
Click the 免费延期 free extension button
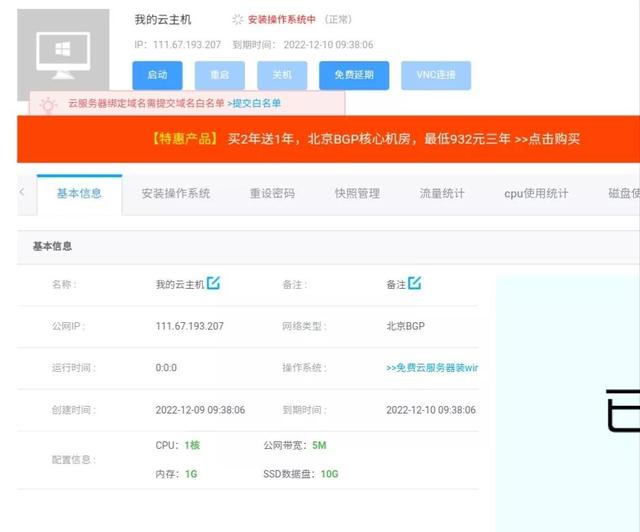pyautogui.click(x=354, y=75)
